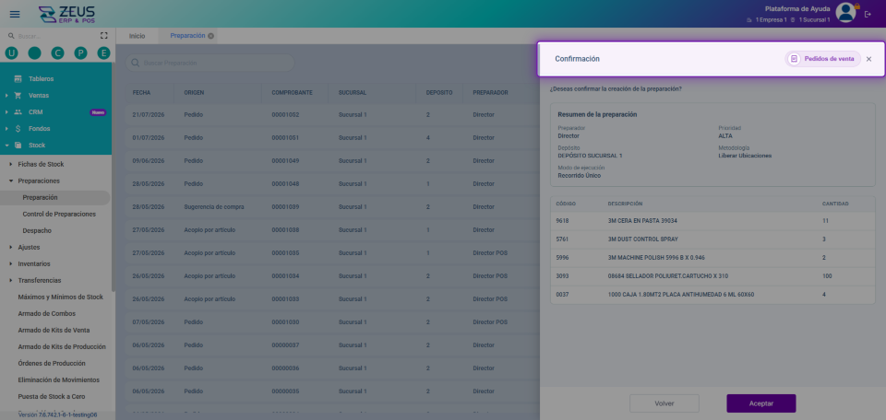The height and width of the screenshot is (420, 886).
Task: Click the Buscar Preparación search field
Action: 210,63
